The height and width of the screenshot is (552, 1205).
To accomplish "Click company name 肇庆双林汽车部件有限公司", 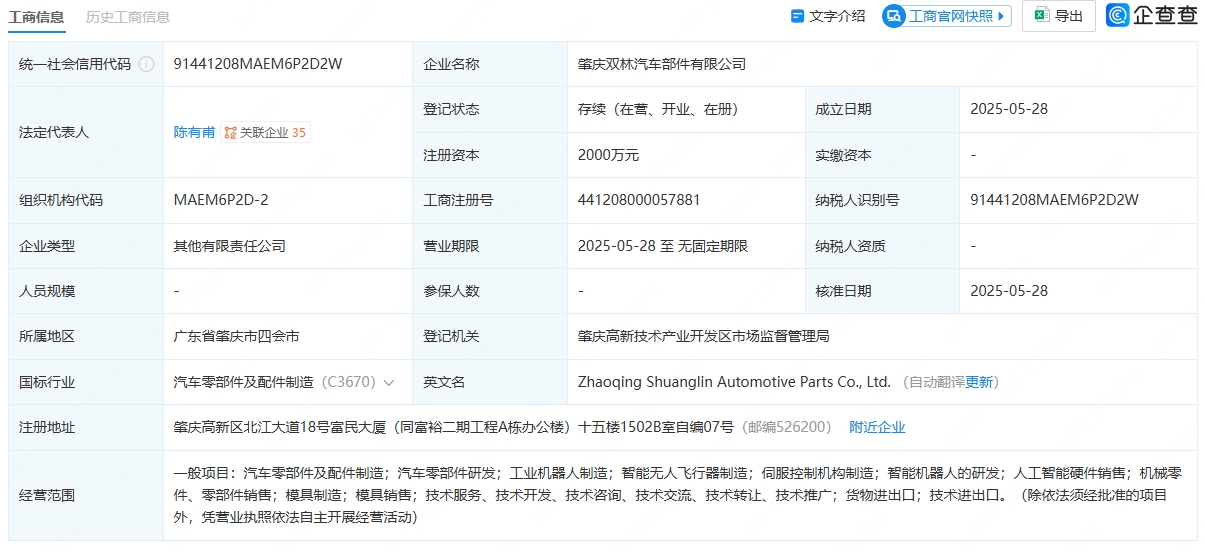I will click(x=662, y=64).
